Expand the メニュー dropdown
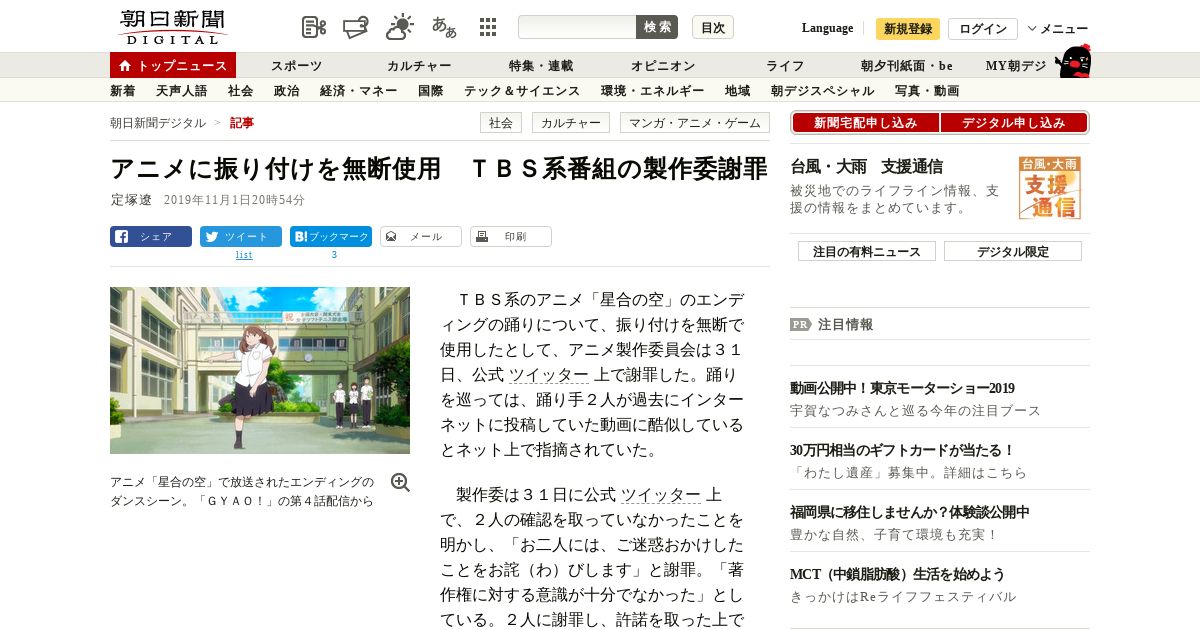 click(1058, 29)
